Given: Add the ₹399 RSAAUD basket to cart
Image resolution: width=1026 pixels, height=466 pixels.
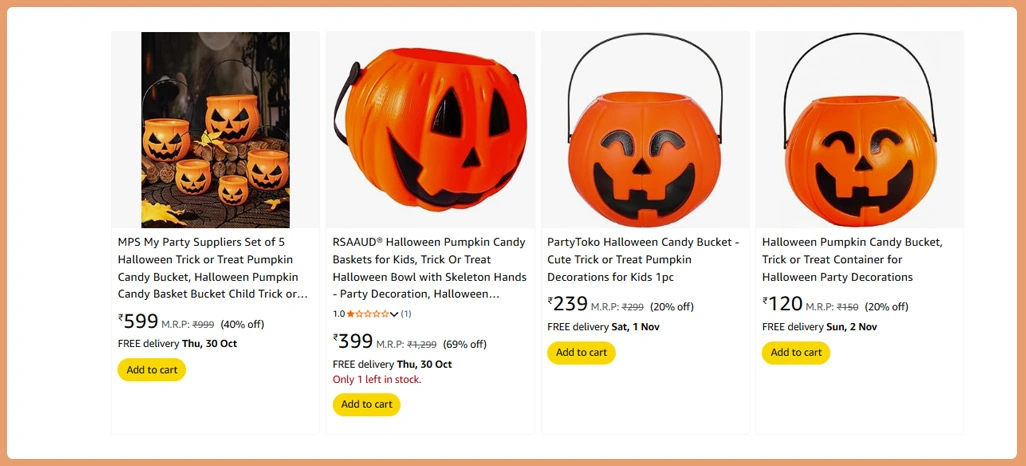Looking at the screenshot, I should pos(367,405).
